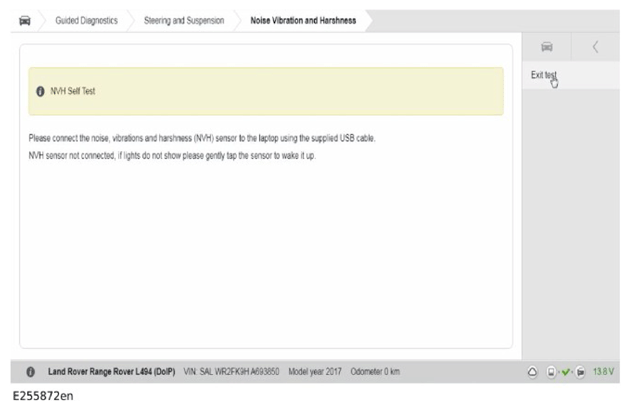Collapse the side panel with chevron arrow
This screenshot has width=630, height=410.
595,47
